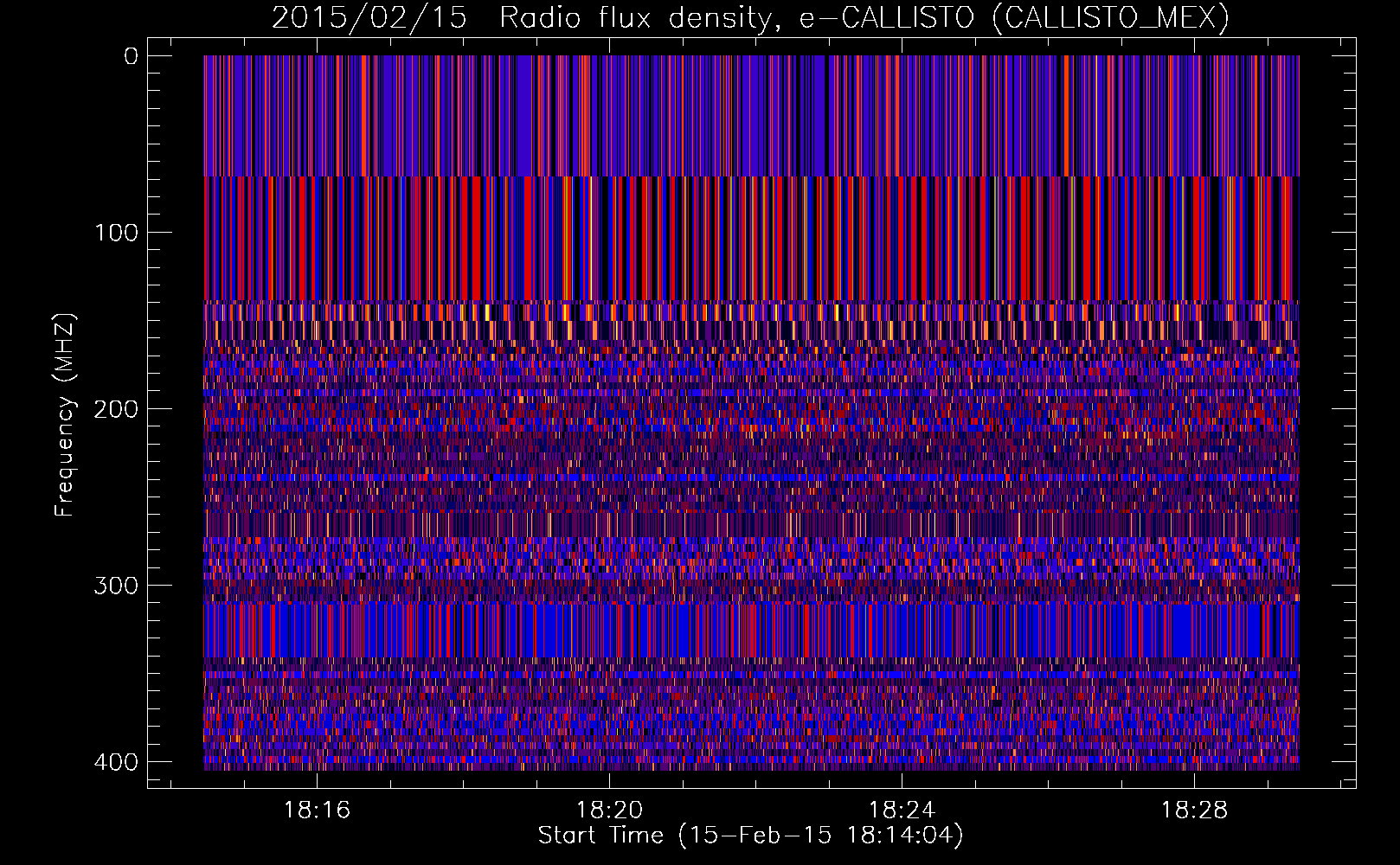This screenshot has height=865, width=1400.
Task: Click the plot title mentioning e-CALLISTO
Action: coord(750,18)
